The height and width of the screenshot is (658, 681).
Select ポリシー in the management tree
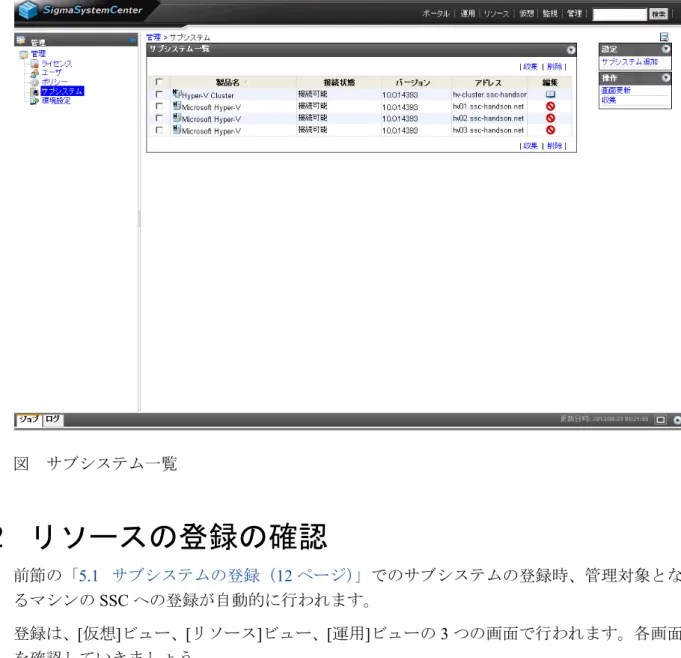[x=55, y=82]
